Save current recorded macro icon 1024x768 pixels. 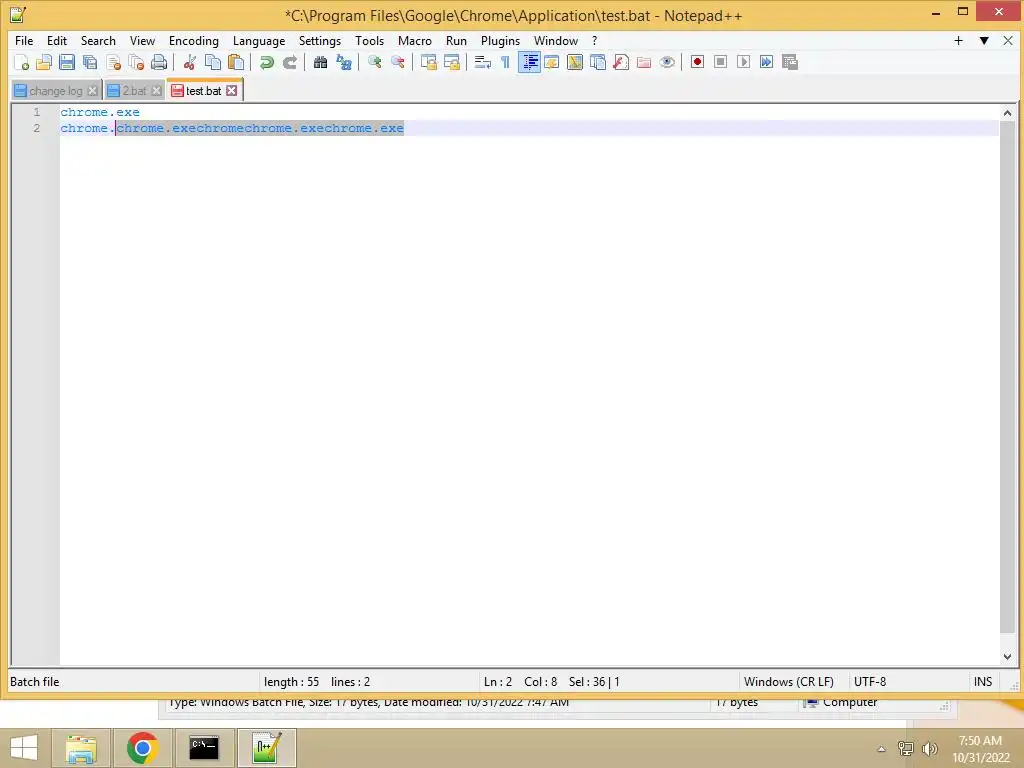790,62
